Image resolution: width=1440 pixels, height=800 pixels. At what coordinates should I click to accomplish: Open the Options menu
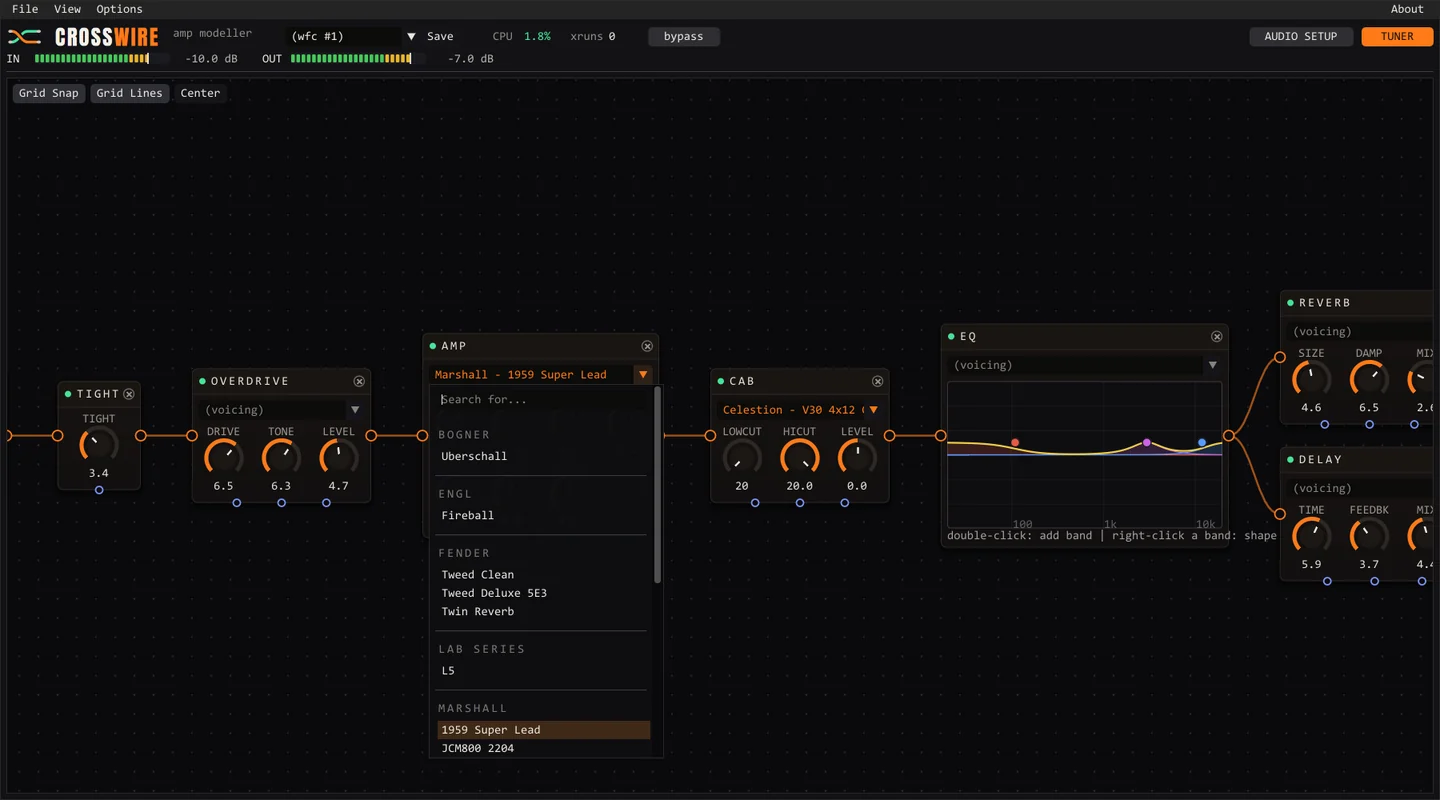[x=120, y=9]
